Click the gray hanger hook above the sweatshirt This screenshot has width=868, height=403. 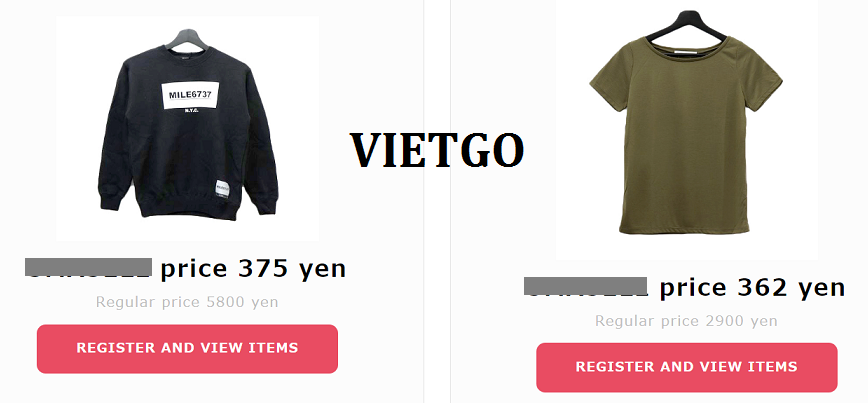187,38
